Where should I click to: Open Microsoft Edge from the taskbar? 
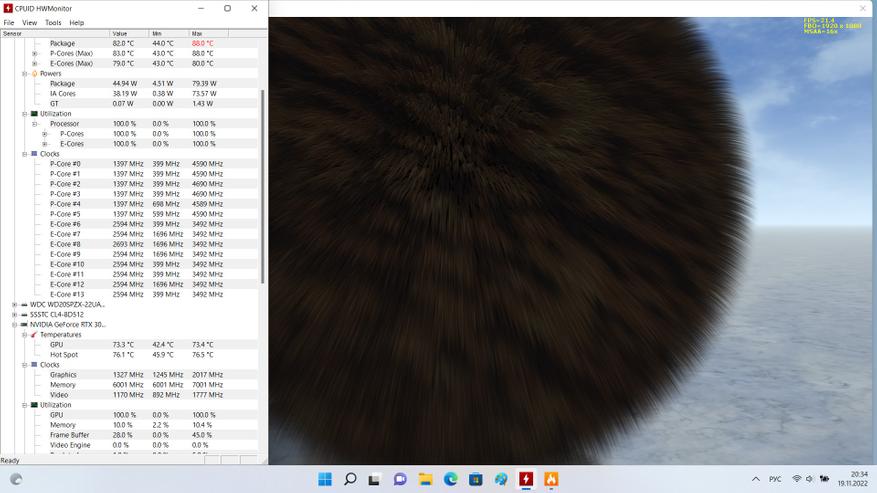coord(451,479)
